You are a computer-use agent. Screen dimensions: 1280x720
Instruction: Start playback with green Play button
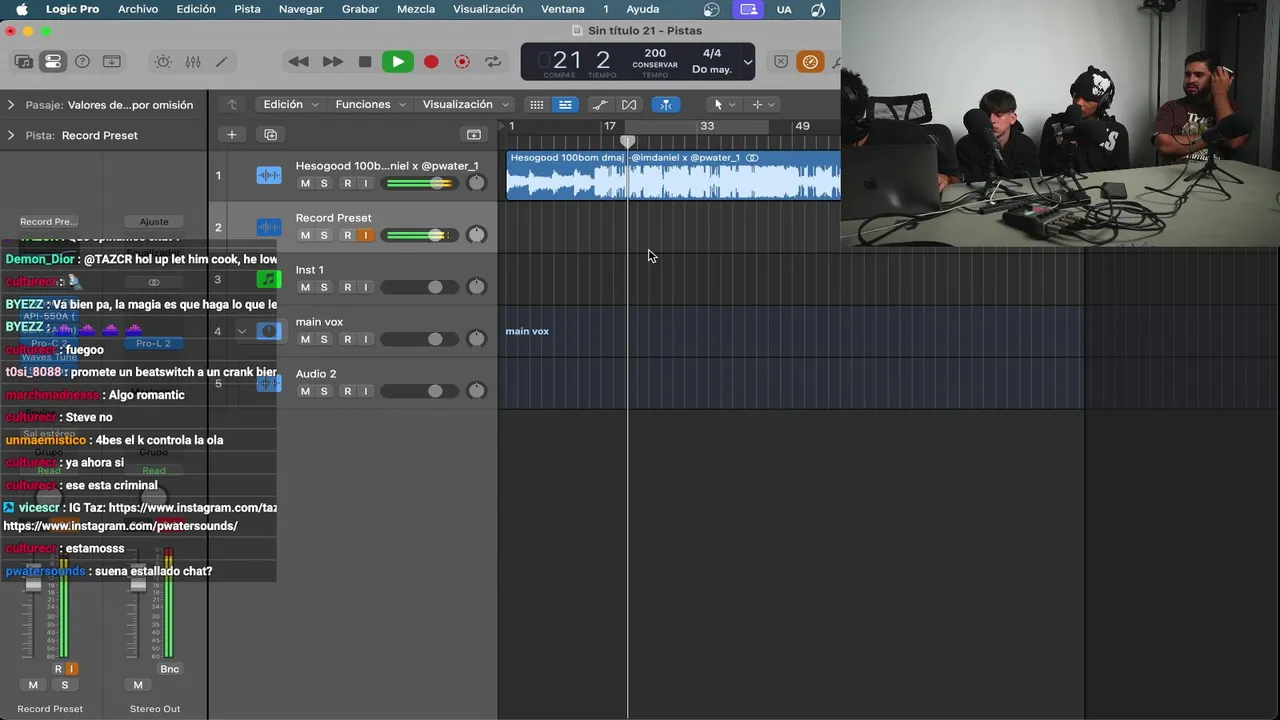pos(397,62)
